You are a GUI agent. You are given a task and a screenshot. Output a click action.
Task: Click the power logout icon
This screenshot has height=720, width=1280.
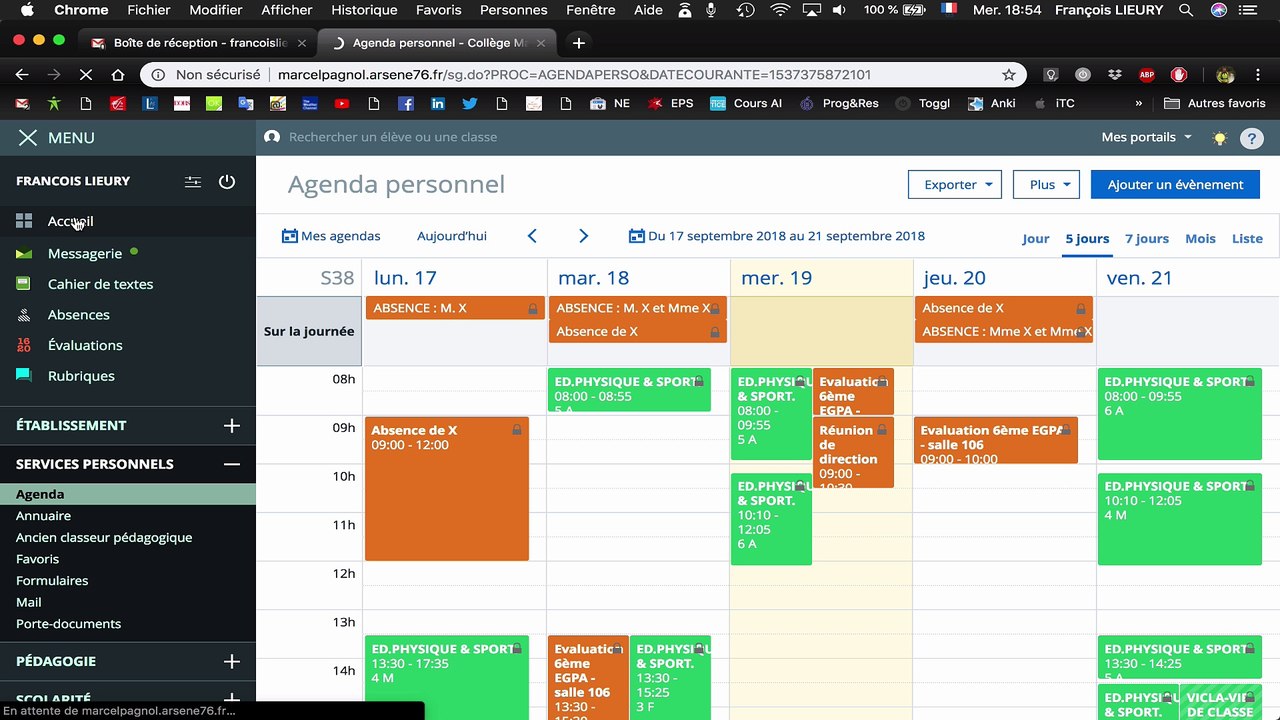pos(227,181)
